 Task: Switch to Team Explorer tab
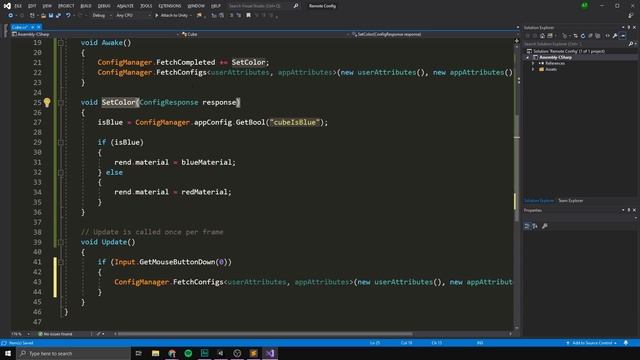(571, 201)
